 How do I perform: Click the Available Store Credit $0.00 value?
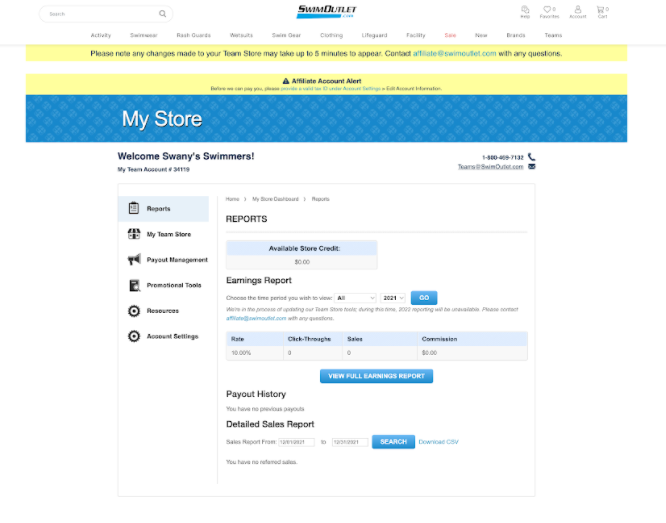pos(302,262)
